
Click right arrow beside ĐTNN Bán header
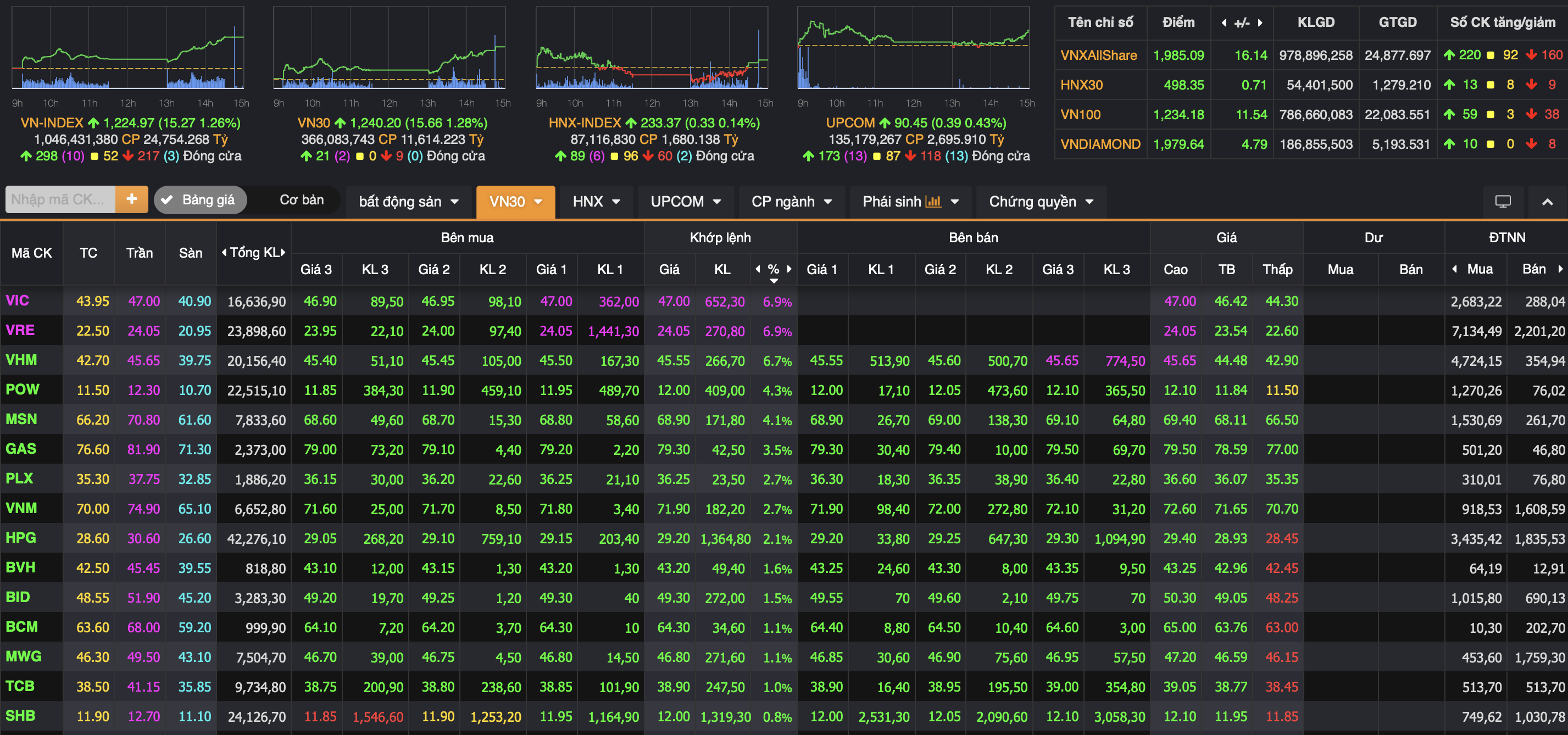pyautogui.click(x=1560, y=268)
